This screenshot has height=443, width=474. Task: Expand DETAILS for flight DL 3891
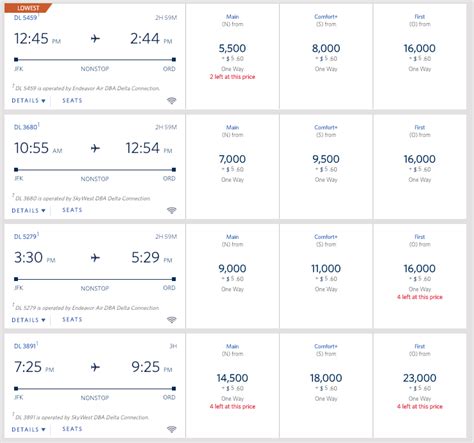tap(28, 429)
